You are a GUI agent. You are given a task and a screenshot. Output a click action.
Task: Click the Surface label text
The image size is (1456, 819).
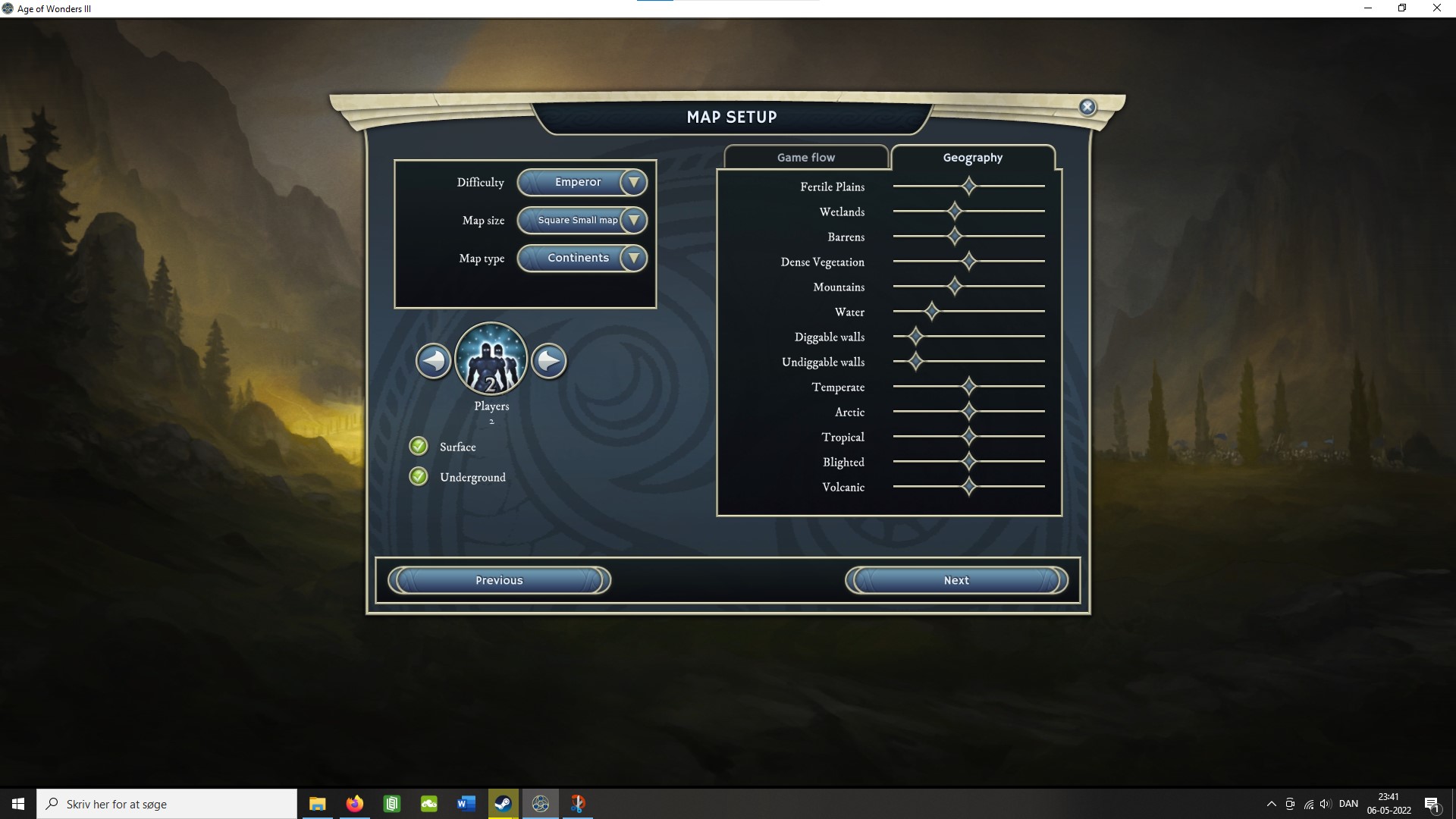(x=458, y=447)
